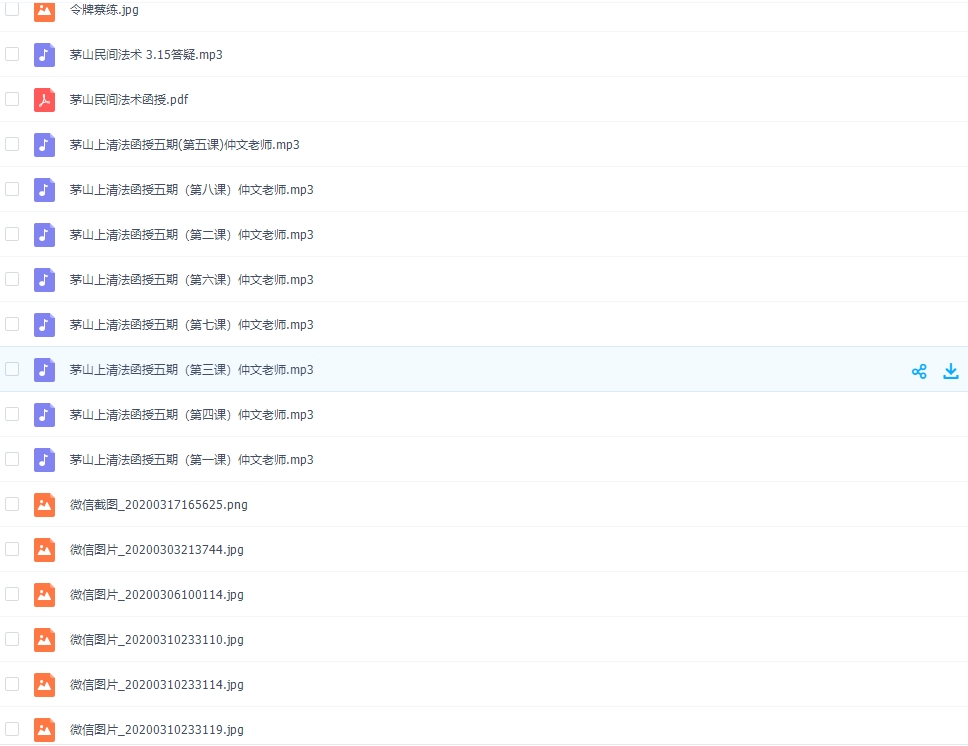This screenshot has width=968, height=746.
Task: Mark the checkbox for 微信截图_20200317165625.png
Action: 12,504
